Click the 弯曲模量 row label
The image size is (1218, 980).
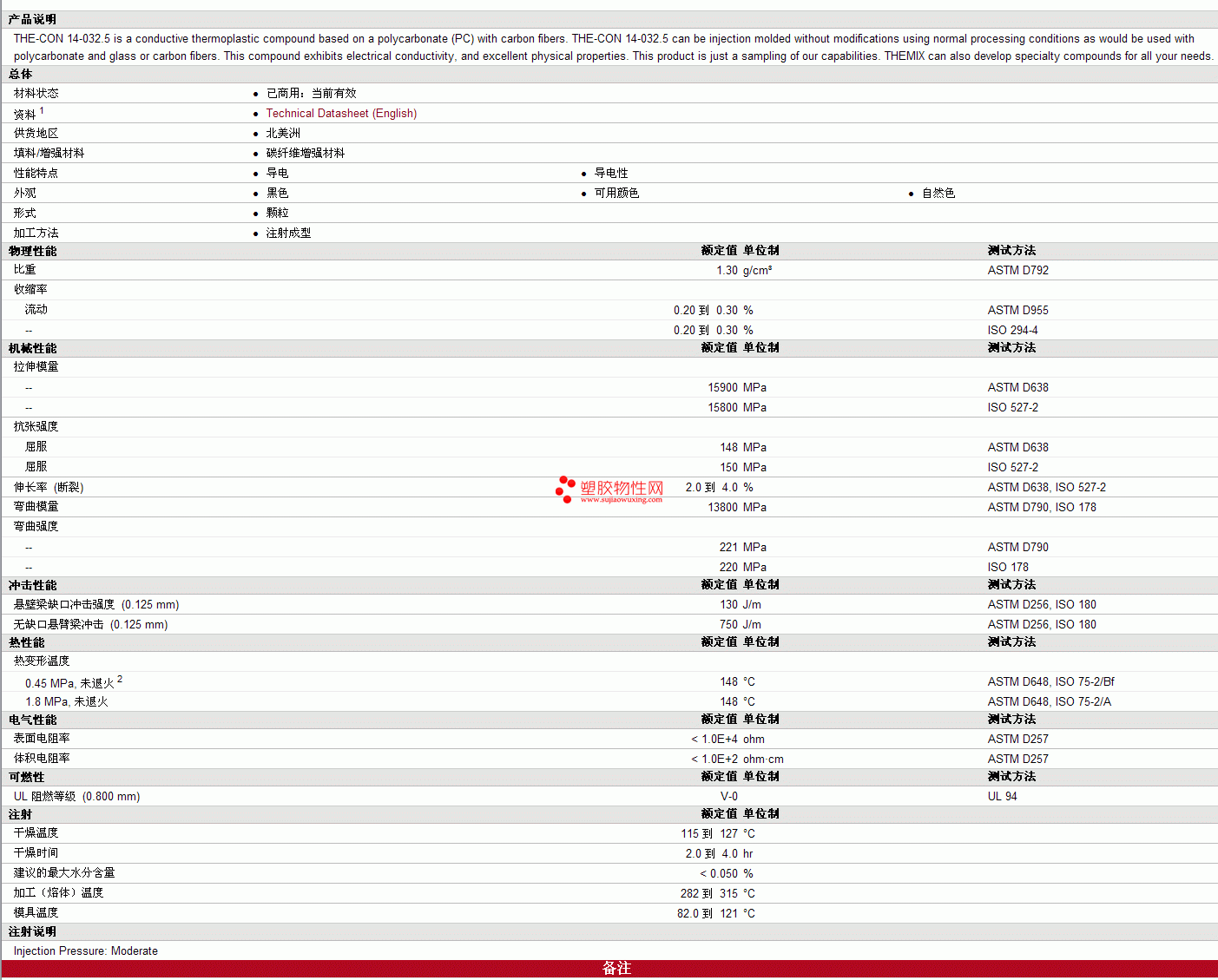[x=36, y=507]
